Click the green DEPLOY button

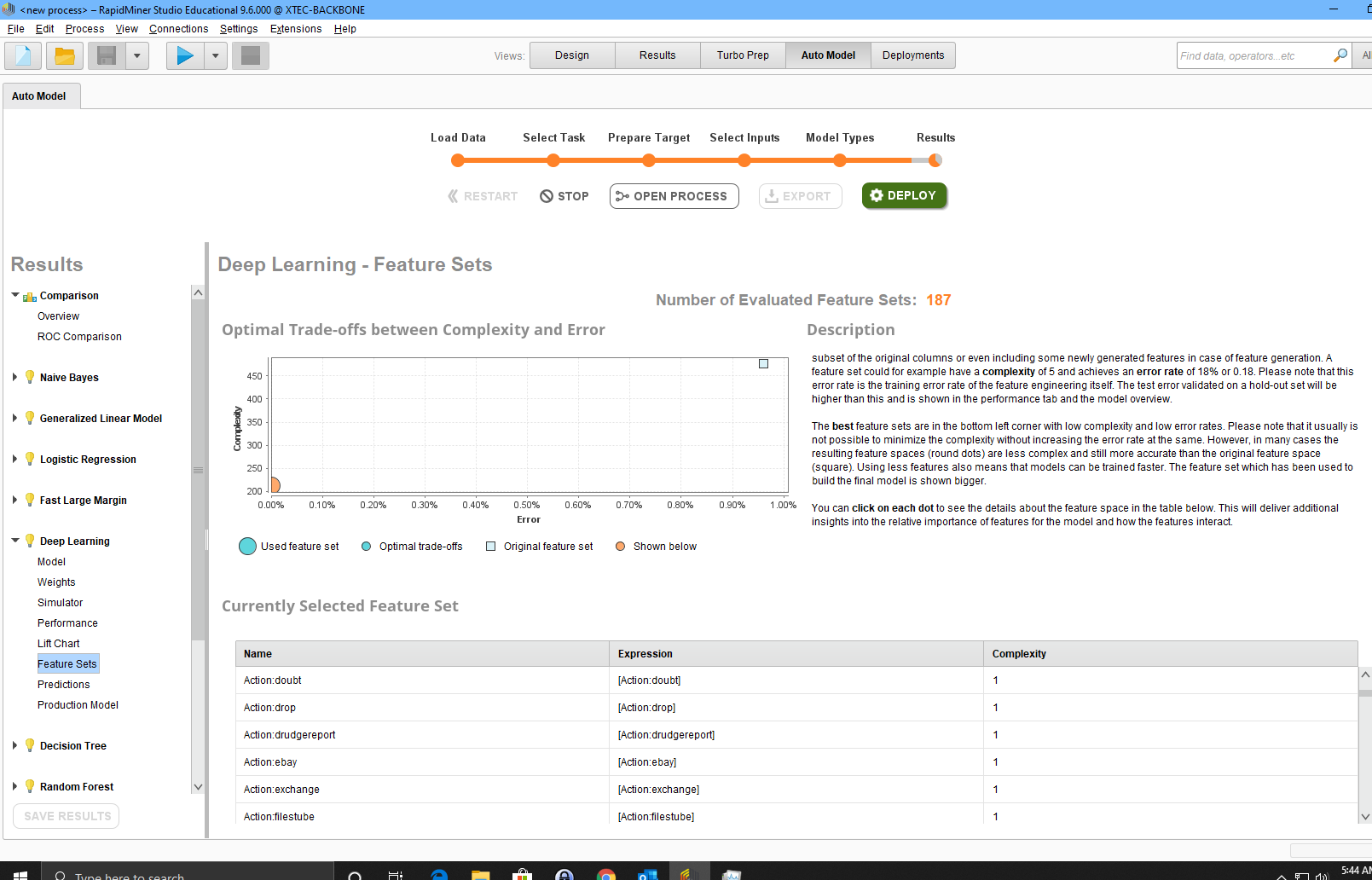pos(904,195)
